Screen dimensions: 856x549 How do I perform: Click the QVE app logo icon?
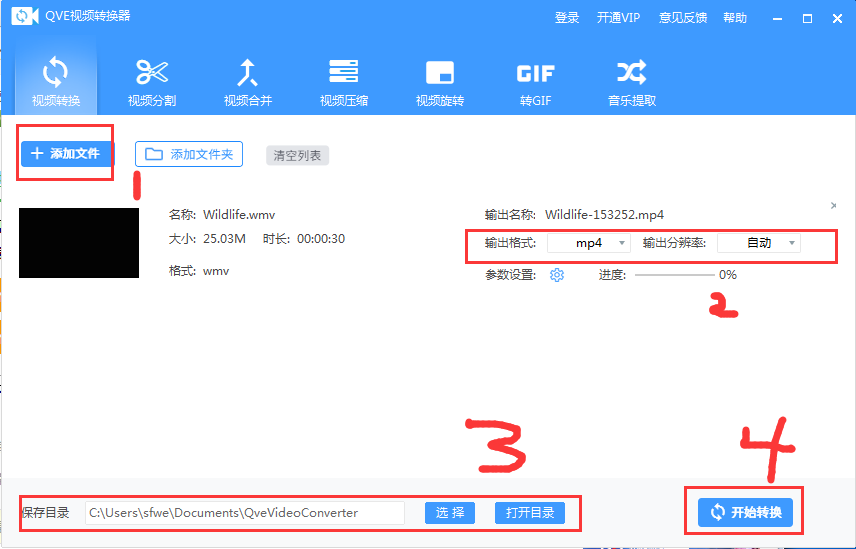25,16
